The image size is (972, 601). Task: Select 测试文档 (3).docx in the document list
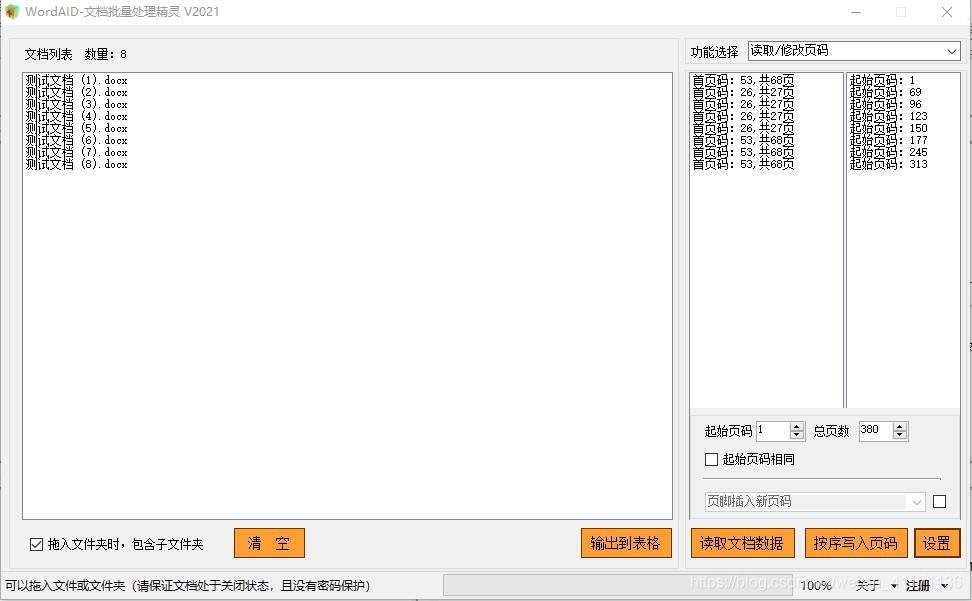(77, 104)
